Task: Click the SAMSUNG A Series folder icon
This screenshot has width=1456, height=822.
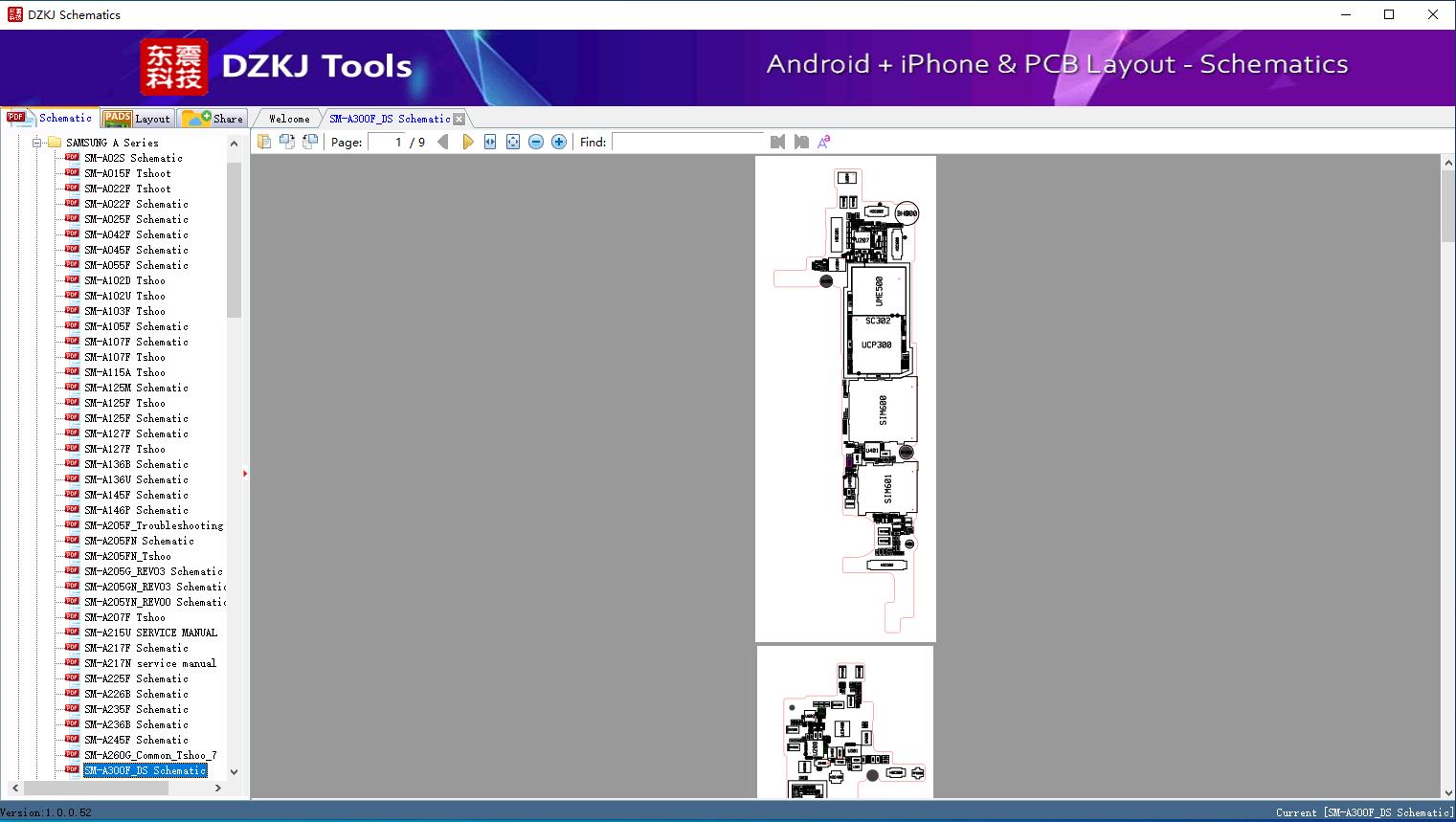Action: [x=54, y=143]
